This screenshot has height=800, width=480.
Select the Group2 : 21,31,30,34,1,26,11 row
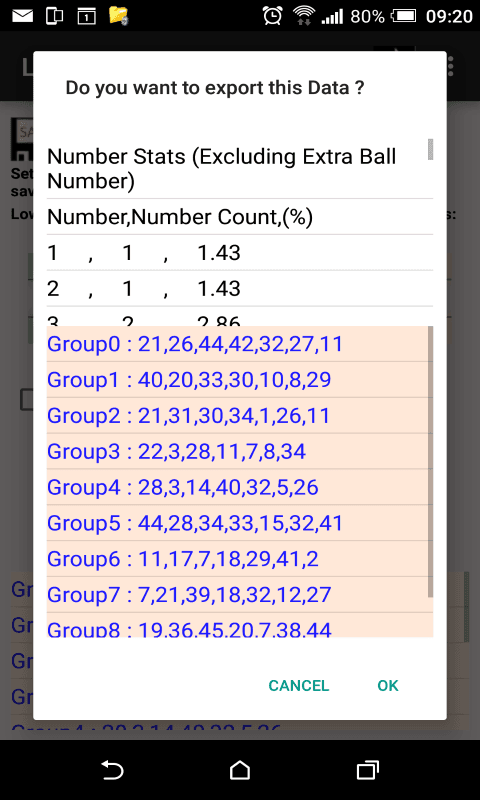coord(240,415)
